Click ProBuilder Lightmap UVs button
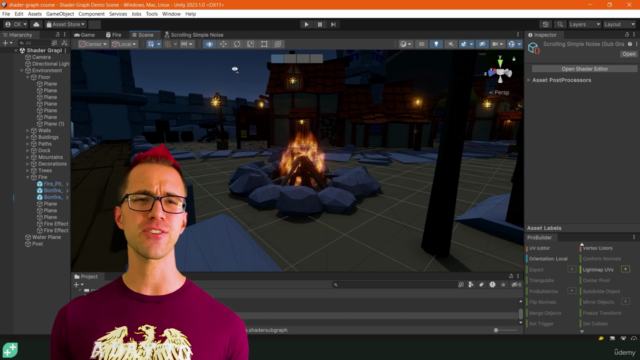This screenshot has height=360, width=640. click(598, 270)
